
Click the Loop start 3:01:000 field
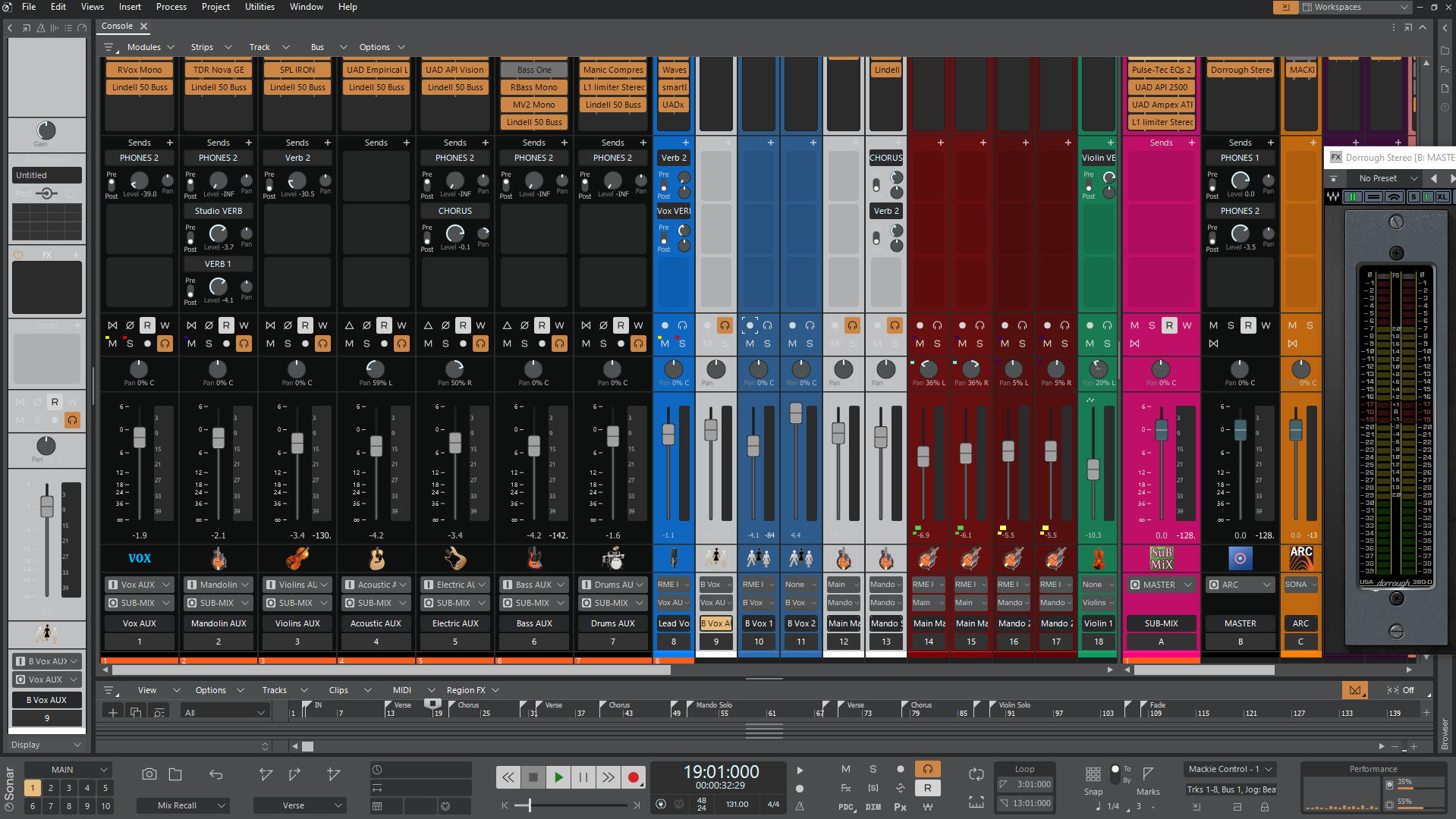click(x=1025, y=784)
